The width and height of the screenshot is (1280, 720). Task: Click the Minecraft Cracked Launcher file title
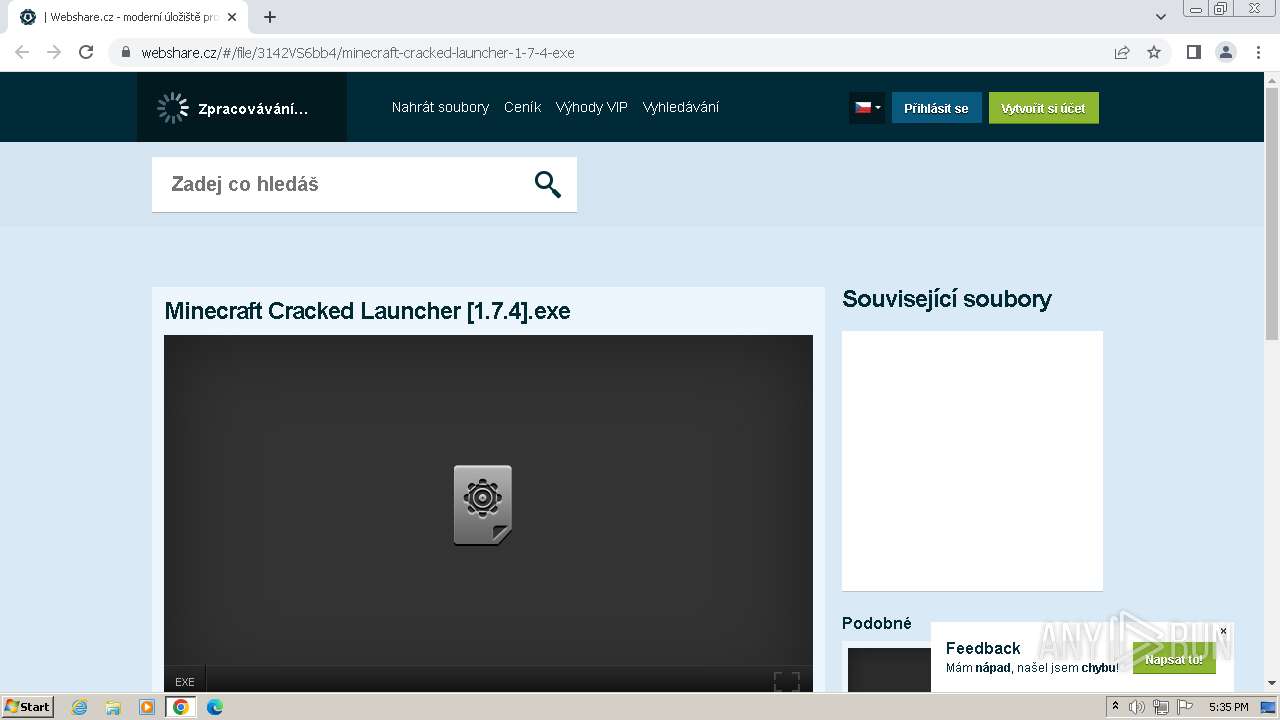coord(367,311)
